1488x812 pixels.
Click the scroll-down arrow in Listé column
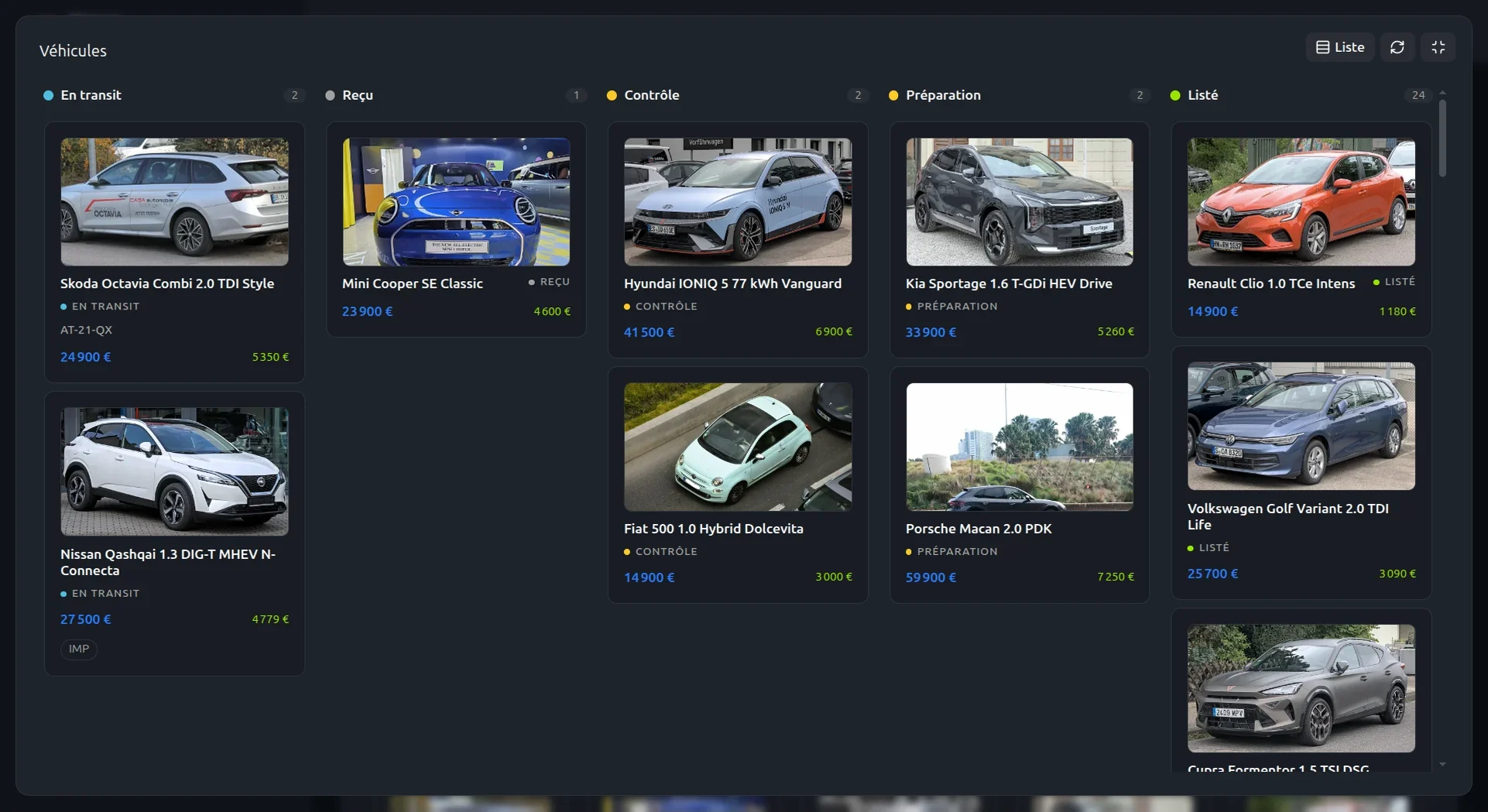click(1442, 765)
